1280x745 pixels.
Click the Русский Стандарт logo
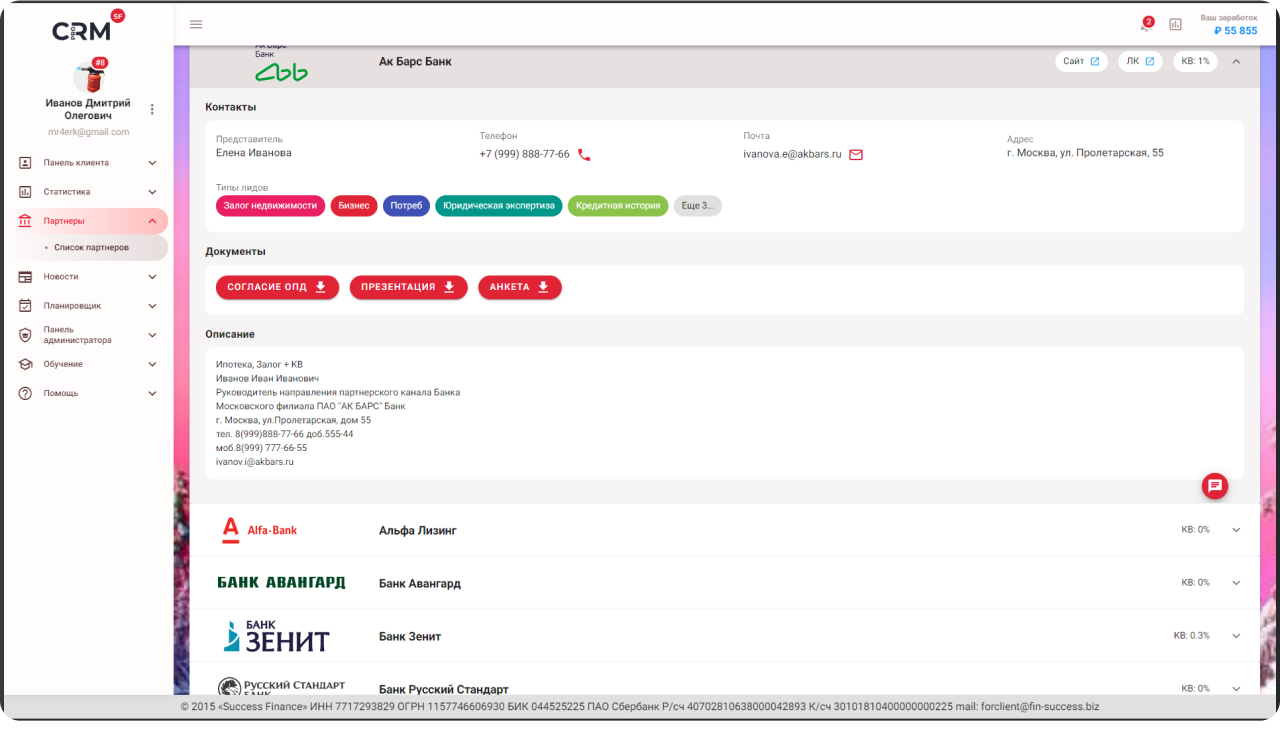(x=281, y=686)
